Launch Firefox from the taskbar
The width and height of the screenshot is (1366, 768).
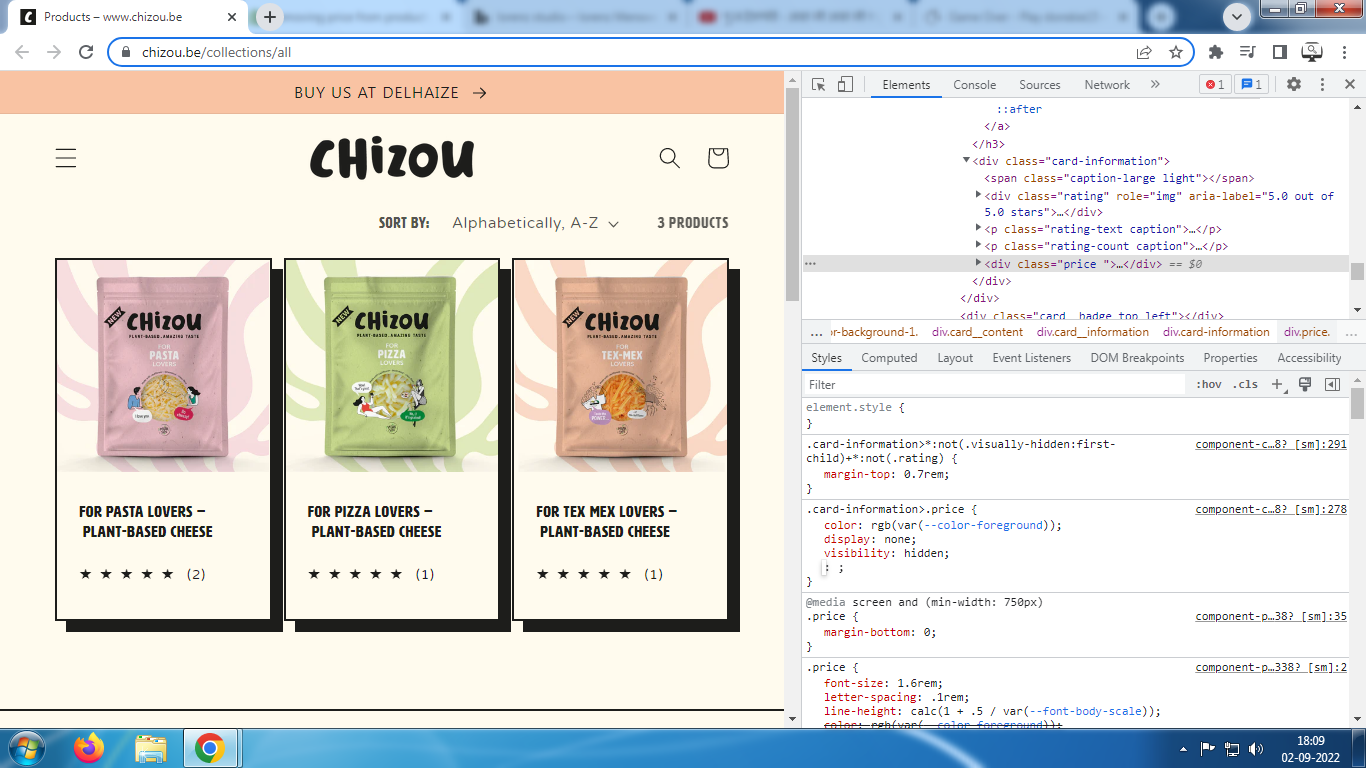[x=89, y=748]
